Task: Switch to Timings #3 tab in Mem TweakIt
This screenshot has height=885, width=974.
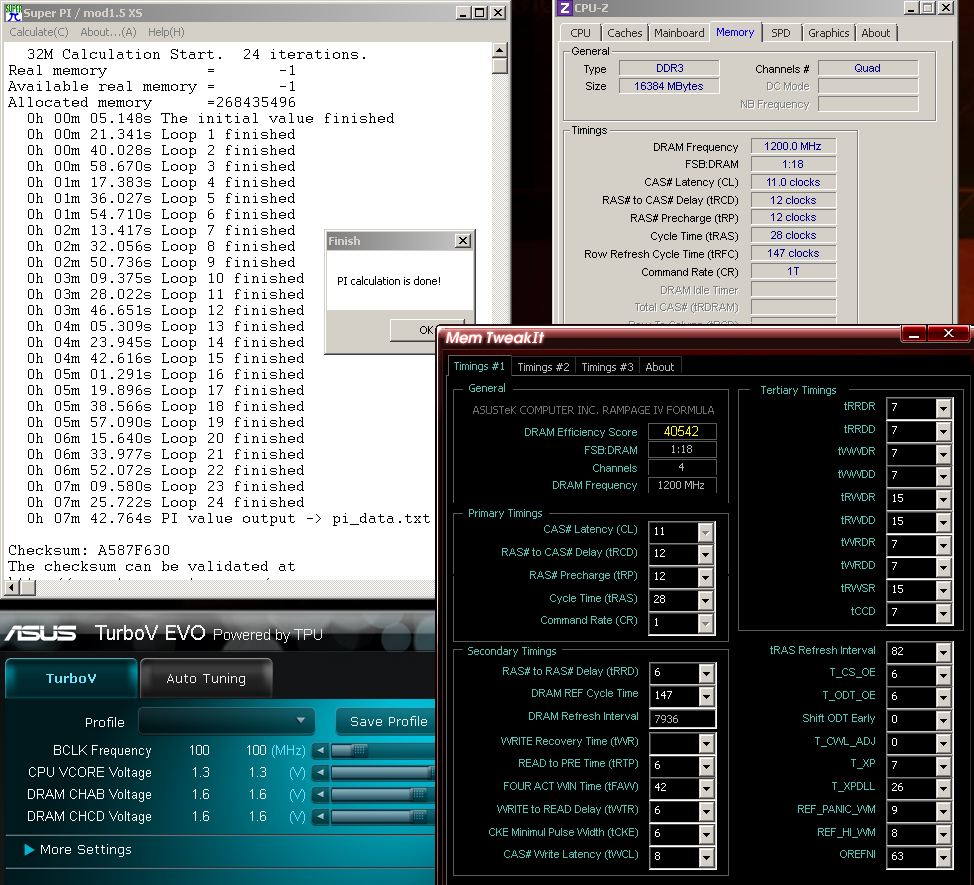Action: click(x=607, y=367)
